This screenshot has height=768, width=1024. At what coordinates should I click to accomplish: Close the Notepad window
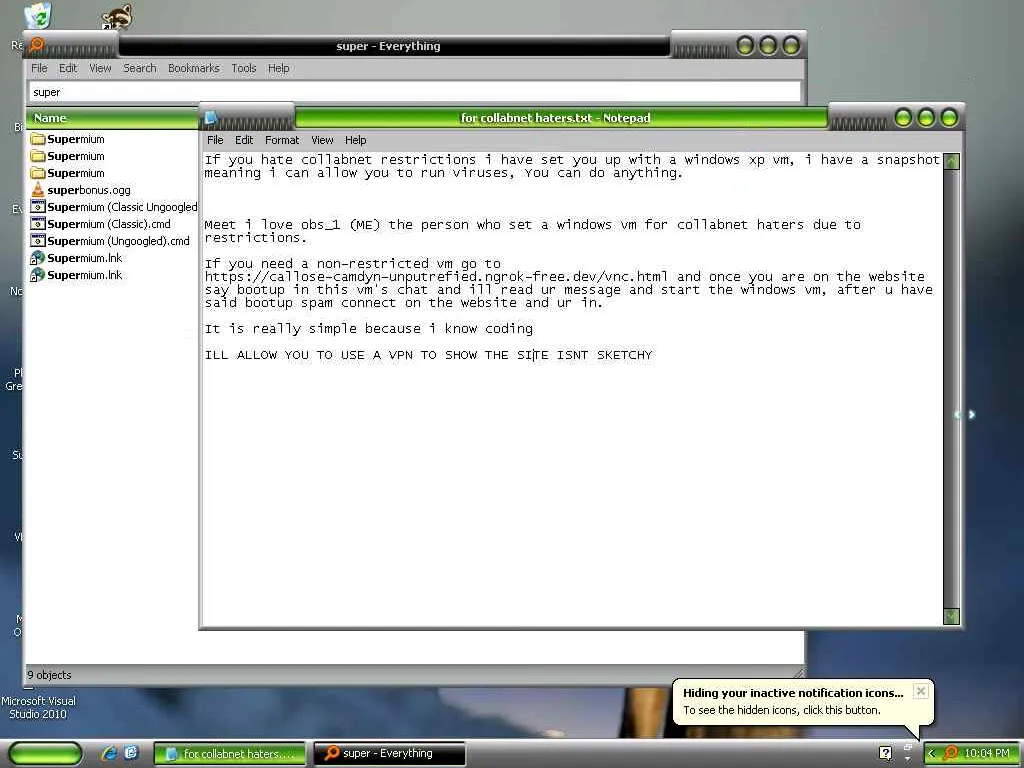[x=949, y=118]
